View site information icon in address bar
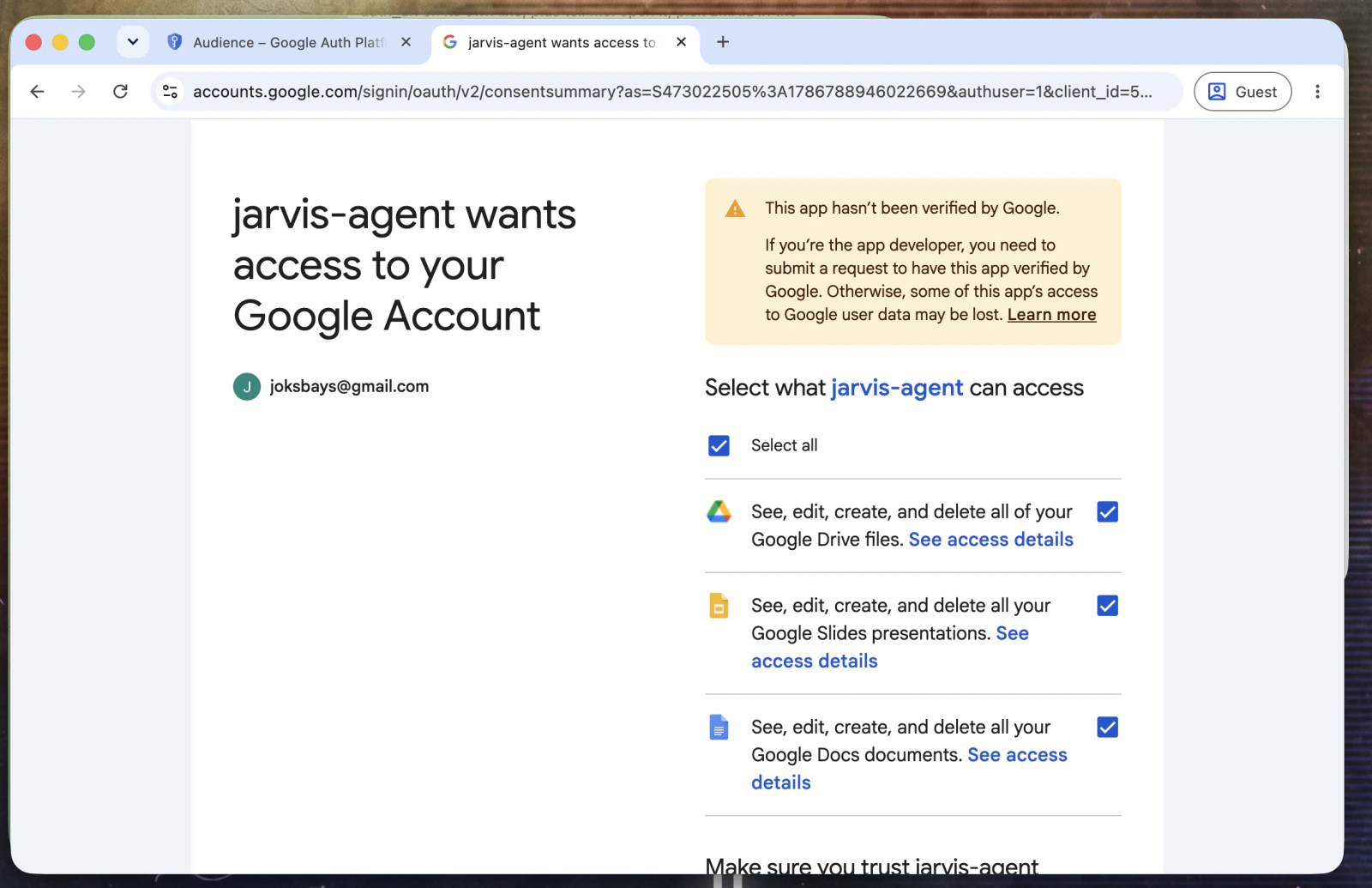The width and height of the screenshot is (1372, 888). 171,92
